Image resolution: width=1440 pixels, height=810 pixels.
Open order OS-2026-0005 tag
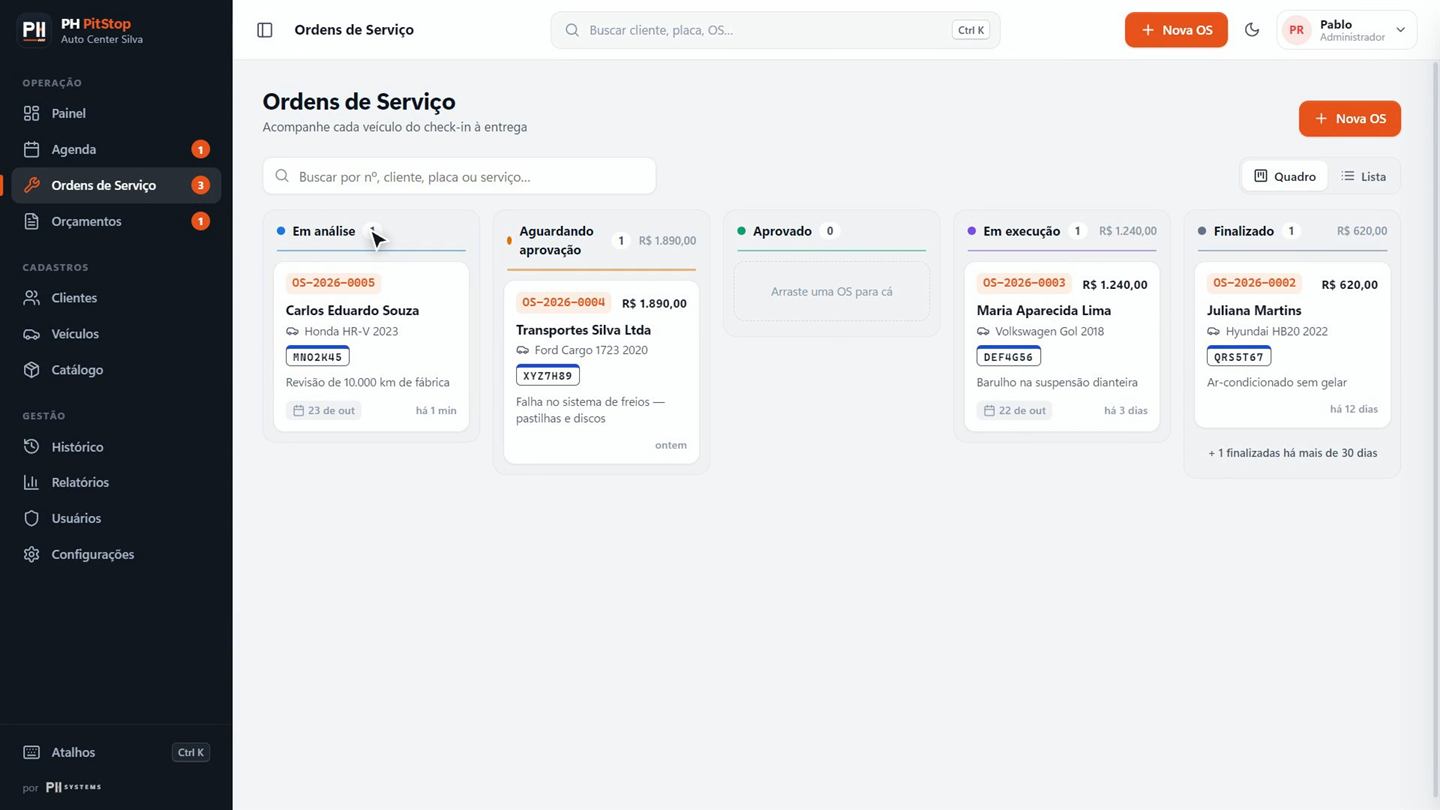click(x=333, y=283)
